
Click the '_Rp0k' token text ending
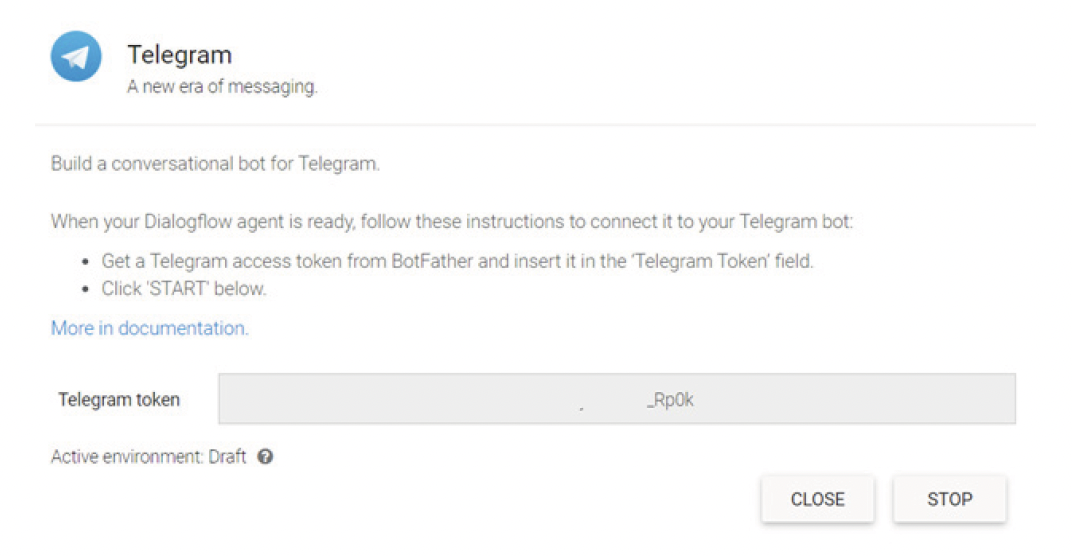click(x=670, y=400)
